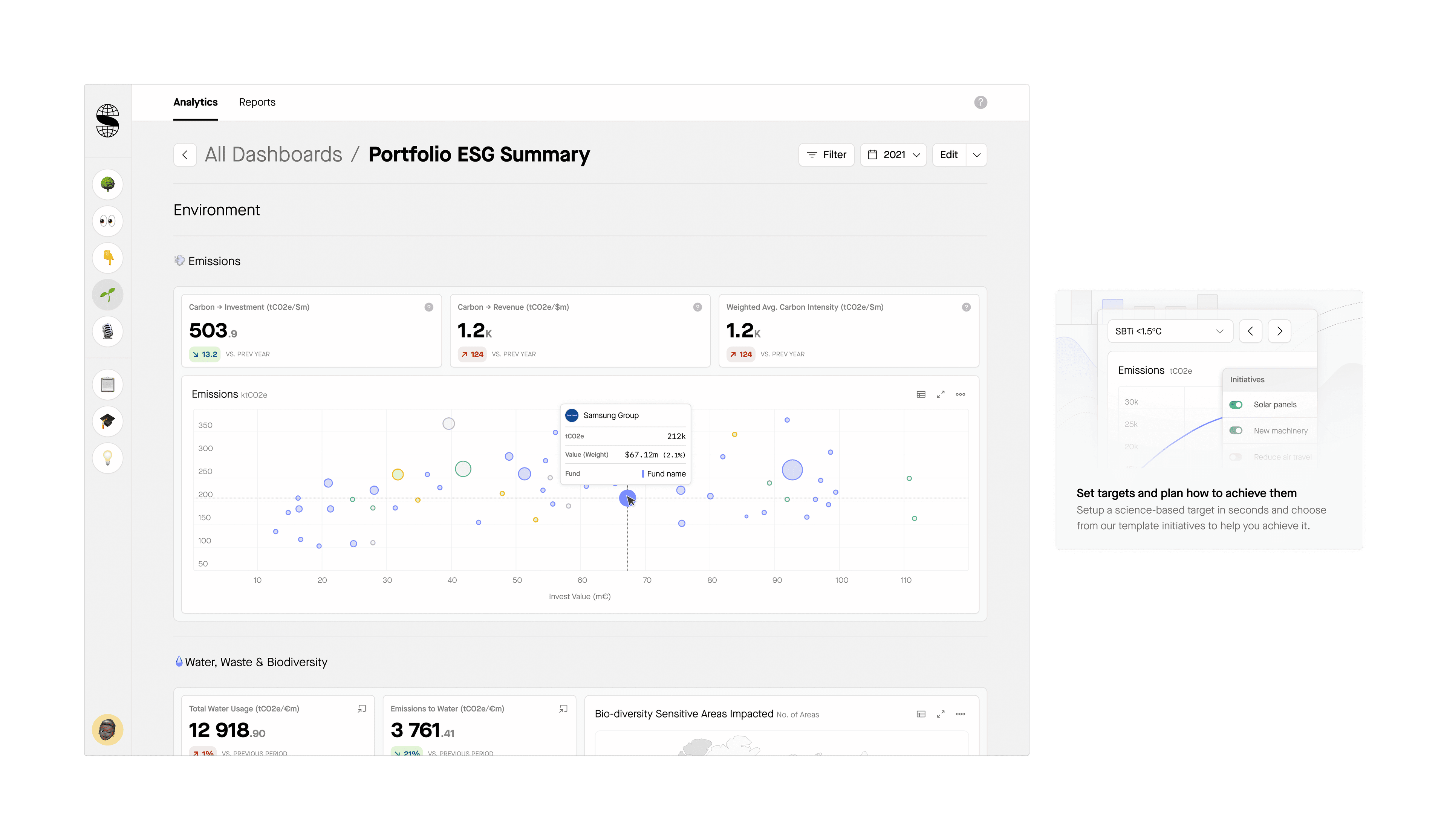1447x840 pixels.
Task: Expand the arrow next to Edit
Action: (977, 155)
